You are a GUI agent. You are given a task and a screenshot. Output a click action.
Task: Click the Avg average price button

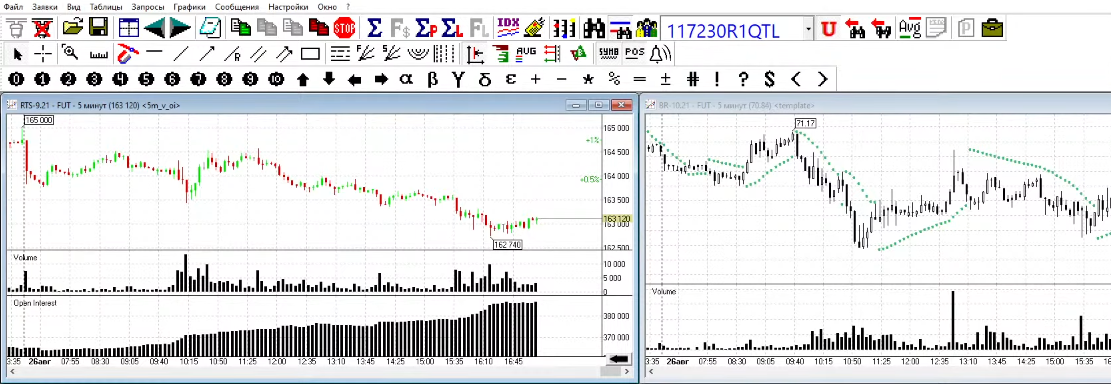909,28
